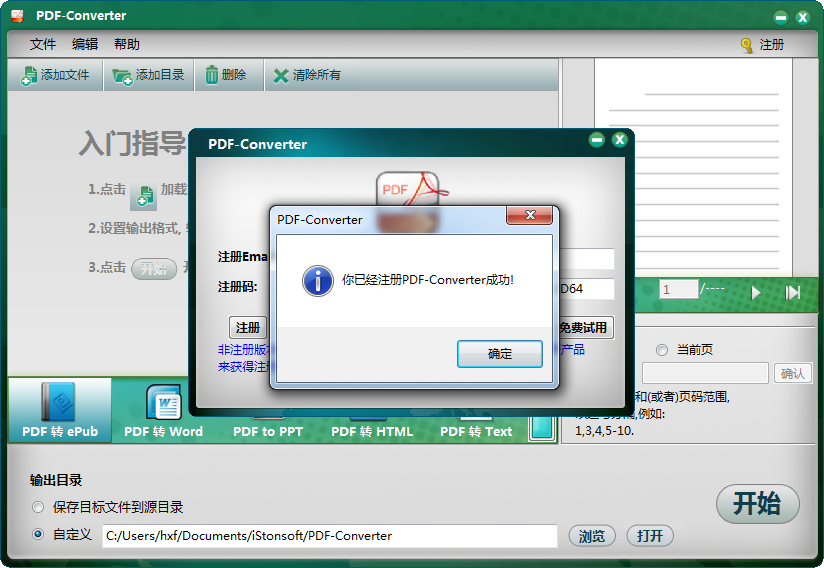Select the PDF 转 HTML tab
824x568 pixels.
[x=372, y=431]
